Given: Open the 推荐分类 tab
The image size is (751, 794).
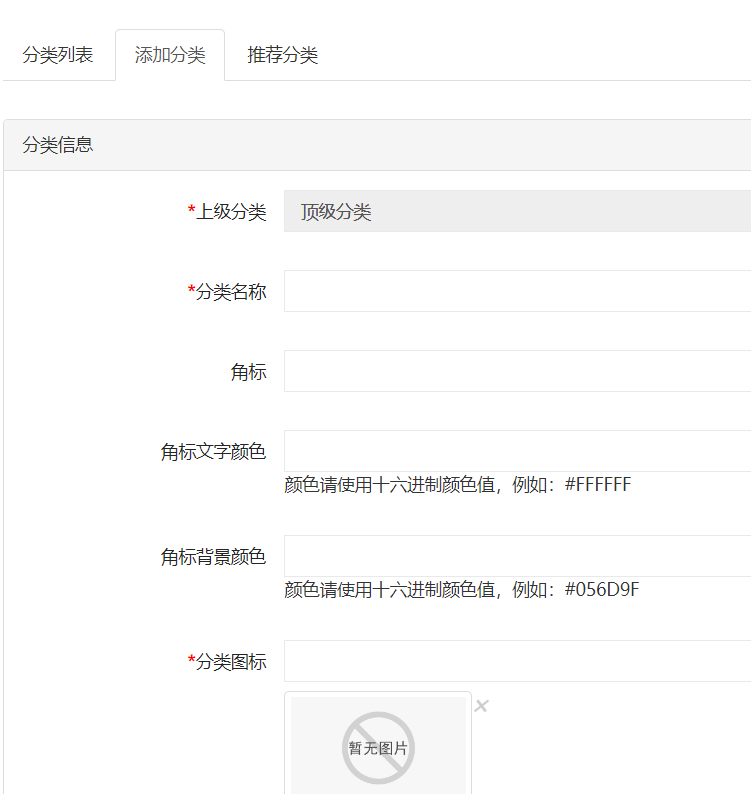Looking at the screenshot, I should 283,55.
